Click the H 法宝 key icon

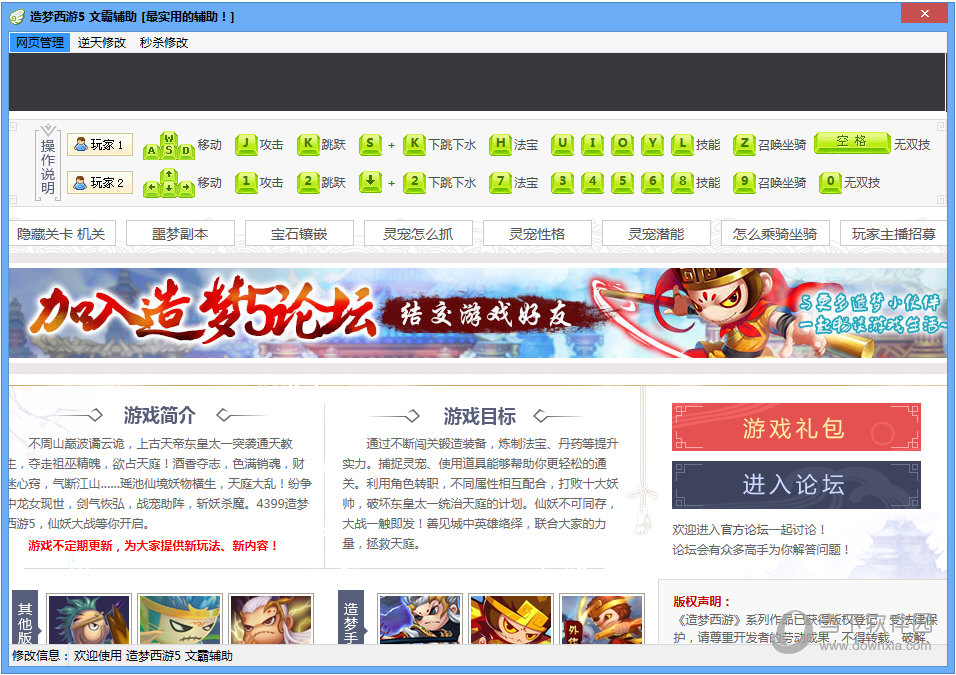[500, 145]
